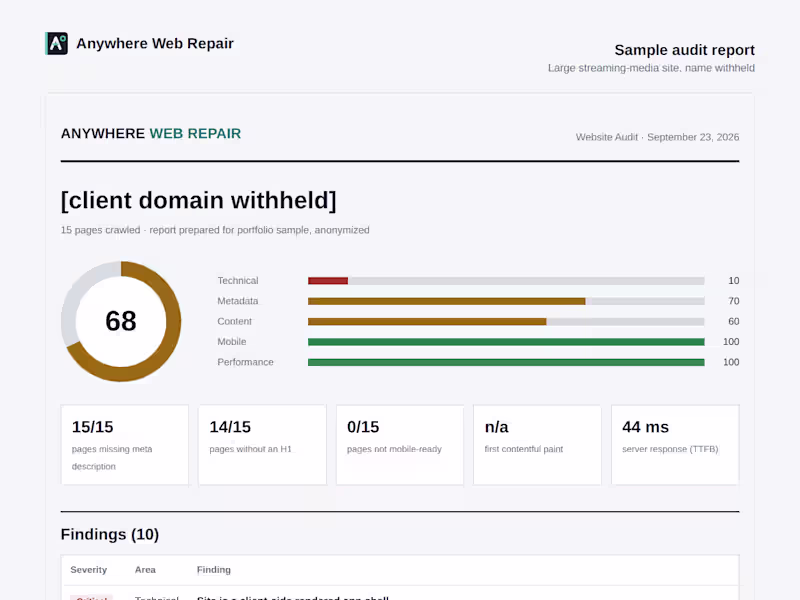The width and height of the screenshot is (800, 600).
Task: Click the '0/15' not mobile-ready card
Action: click(x=400, y=445)
